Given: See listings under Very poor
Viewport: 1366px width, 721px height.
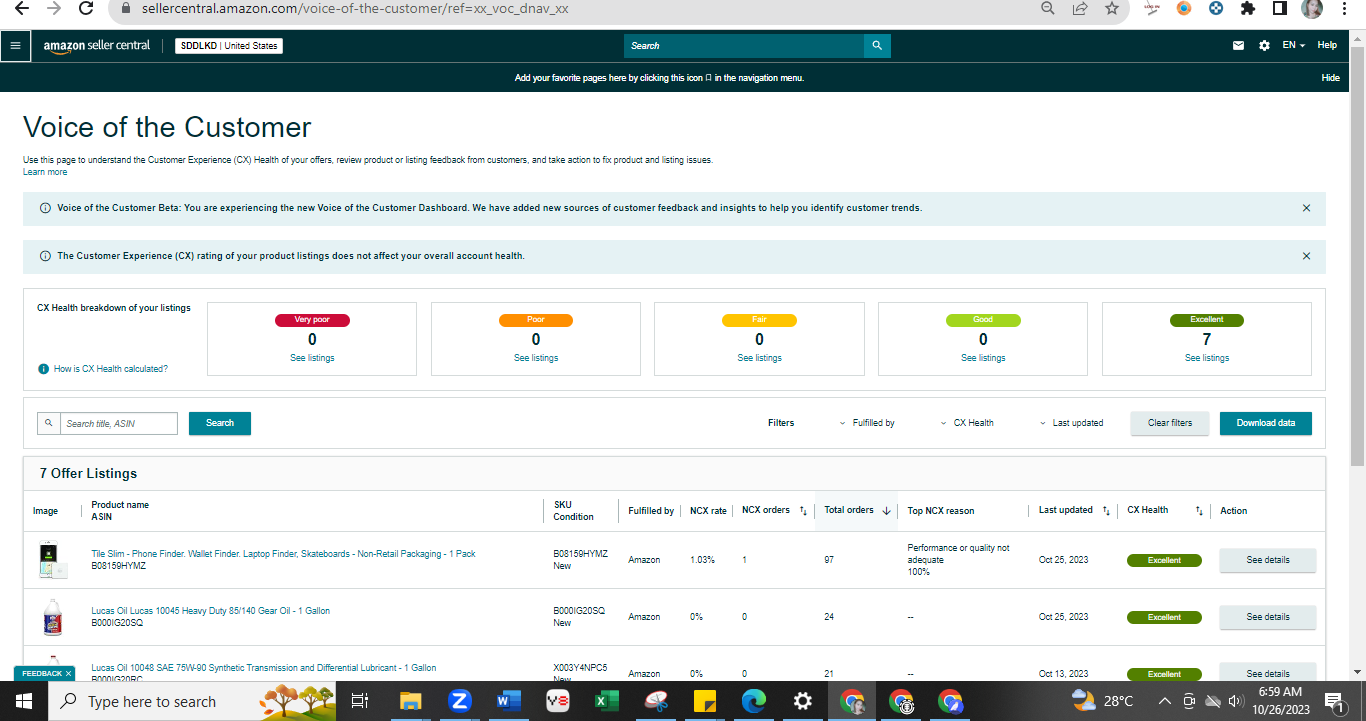Looking at the screenshot, I should pyautogui.click(x=312, y=358).
